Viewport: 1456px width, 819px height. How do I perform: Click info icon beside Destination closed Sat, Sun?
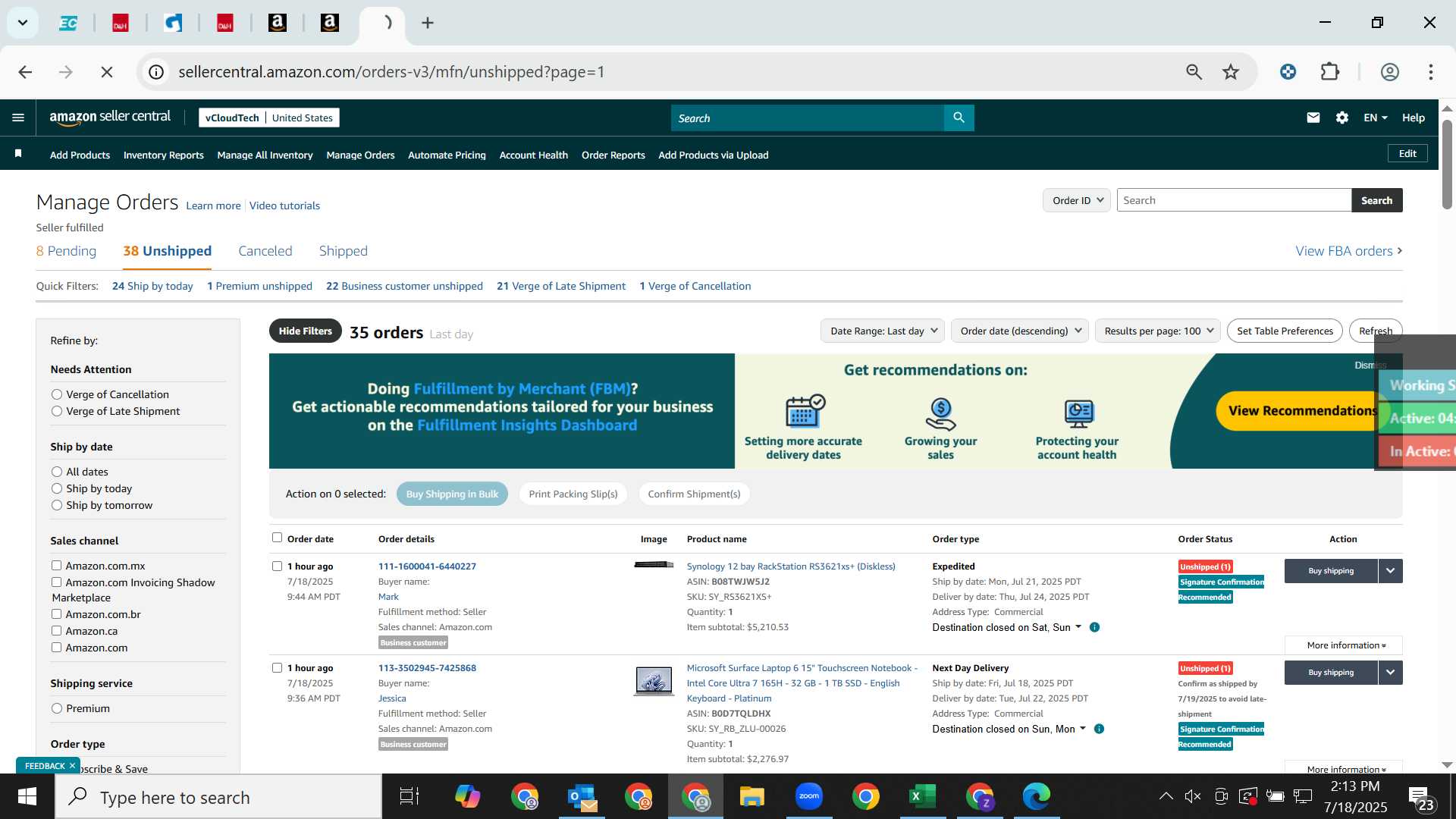[x=1094, y=627]
